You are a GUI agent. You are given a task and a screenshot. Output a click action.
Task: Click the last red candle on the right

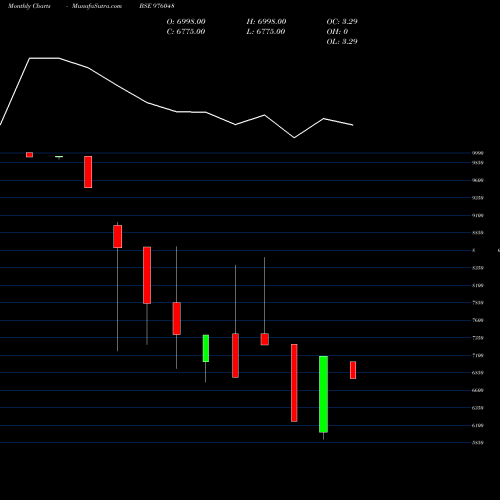[x=353, y=370]
